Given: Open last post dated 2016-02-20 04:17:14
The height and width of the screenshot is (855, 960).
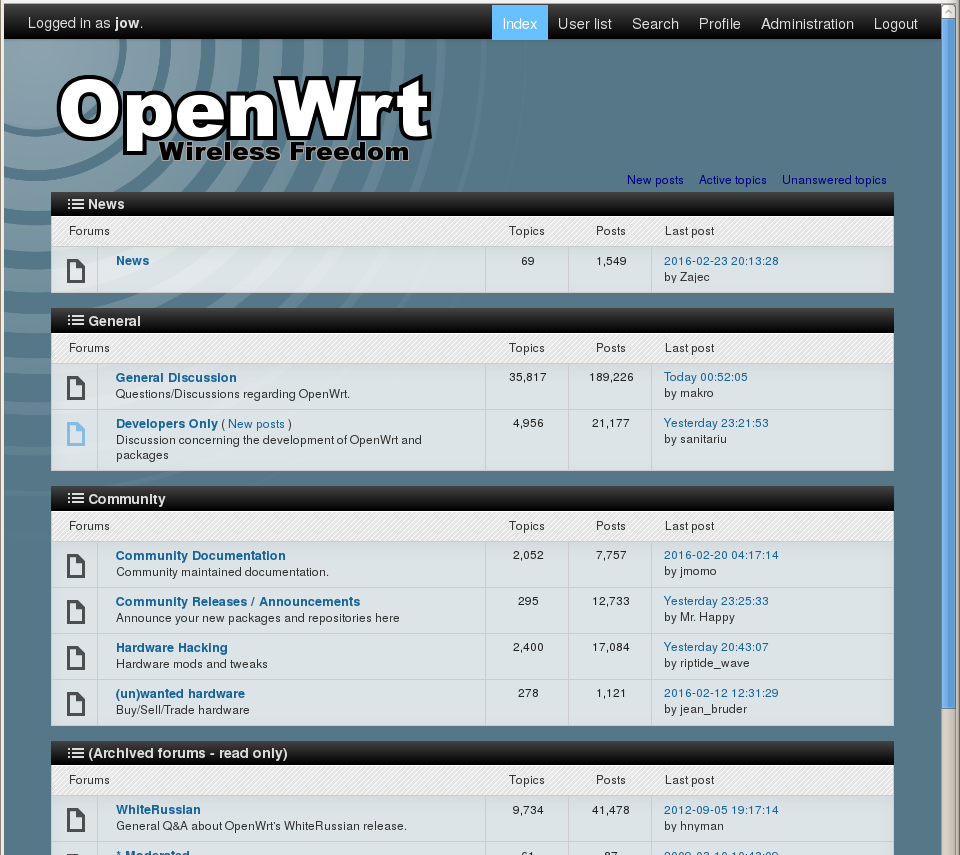Looking at the screenshot, I should click(721, 555).
